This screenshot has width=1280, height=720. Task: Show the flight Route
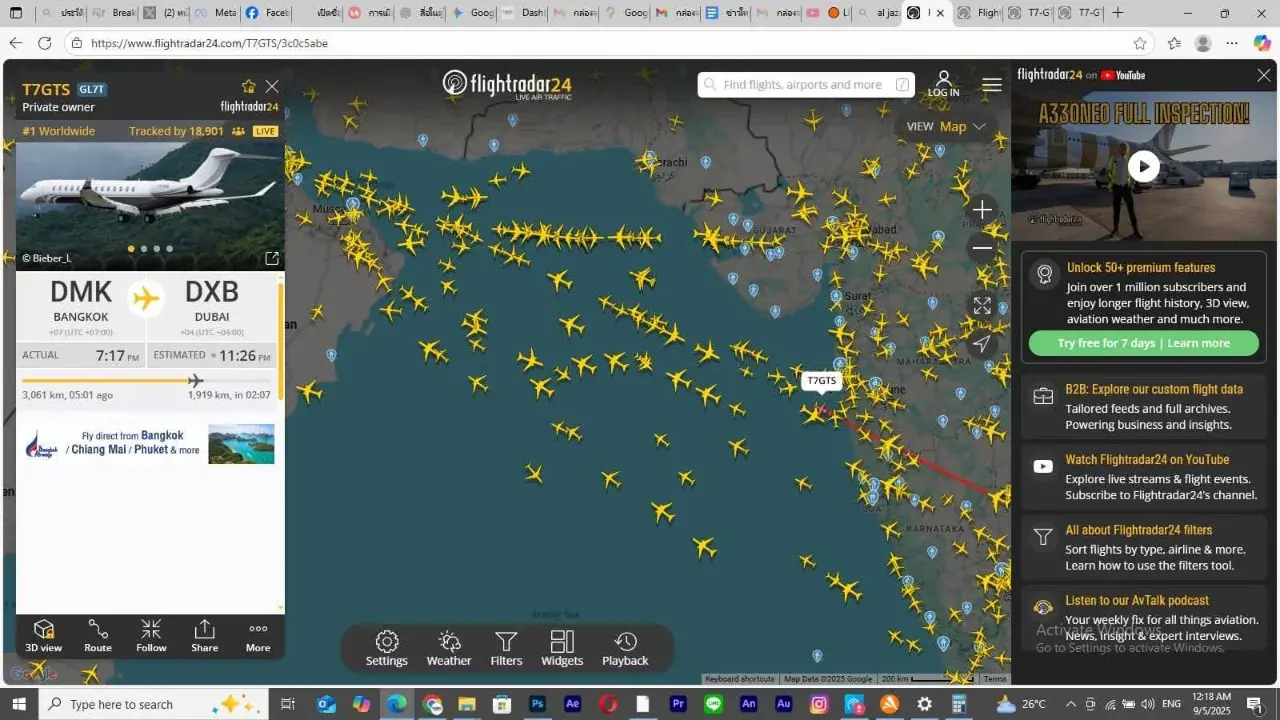tap(98, 636)
